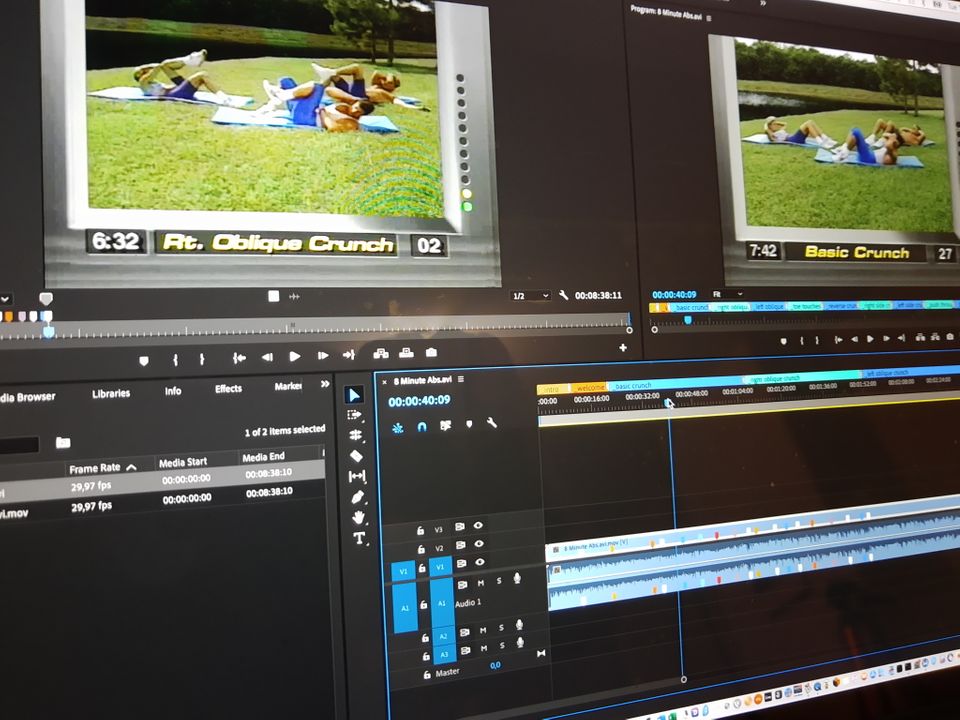Click the new bin folder icon
The height and width of the screenshot is (720, 960).
tap(63, 442)
